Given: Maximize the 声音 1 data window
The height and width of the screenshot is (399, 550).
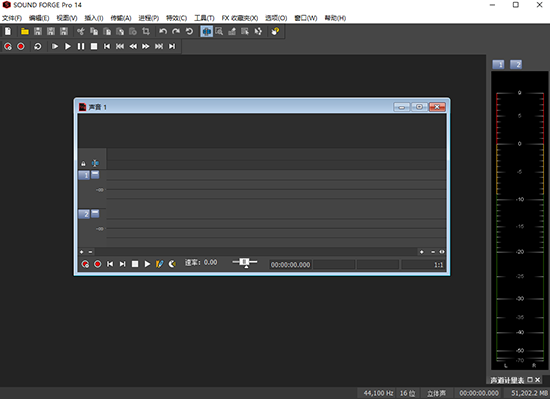Looking at the screenshot, I should coord(419,107).
